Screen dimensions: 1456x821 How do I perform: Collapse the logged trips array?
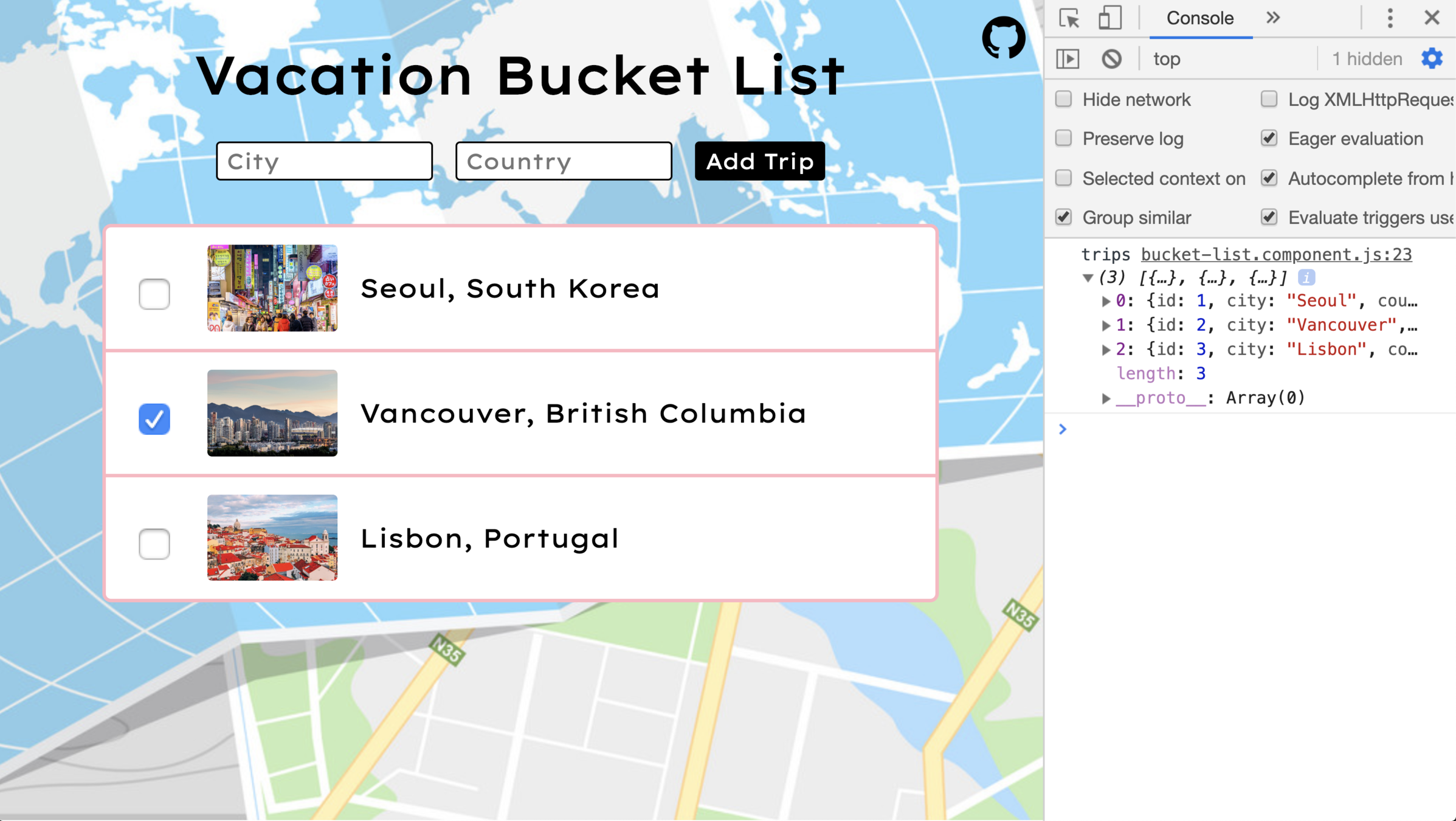click(1088, 278)
